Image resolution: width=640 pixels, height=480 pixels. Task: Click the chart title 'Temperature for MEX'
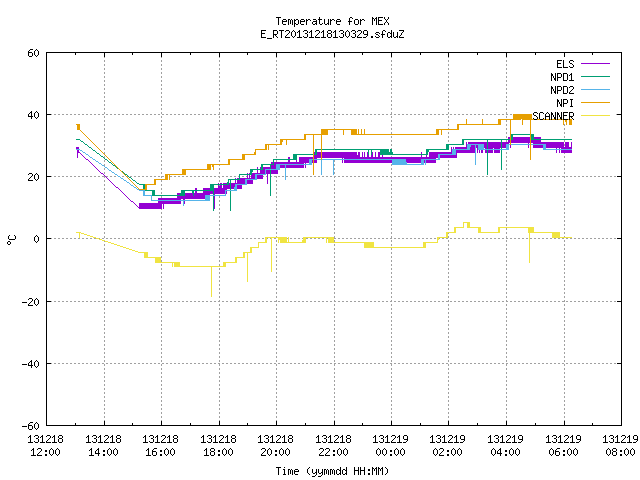332,21
